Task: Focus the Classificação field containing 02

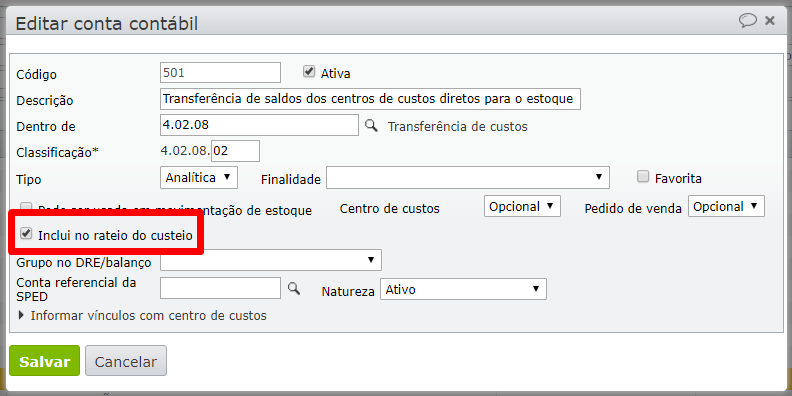Action: pyautogui.click(x=235, y=151)
